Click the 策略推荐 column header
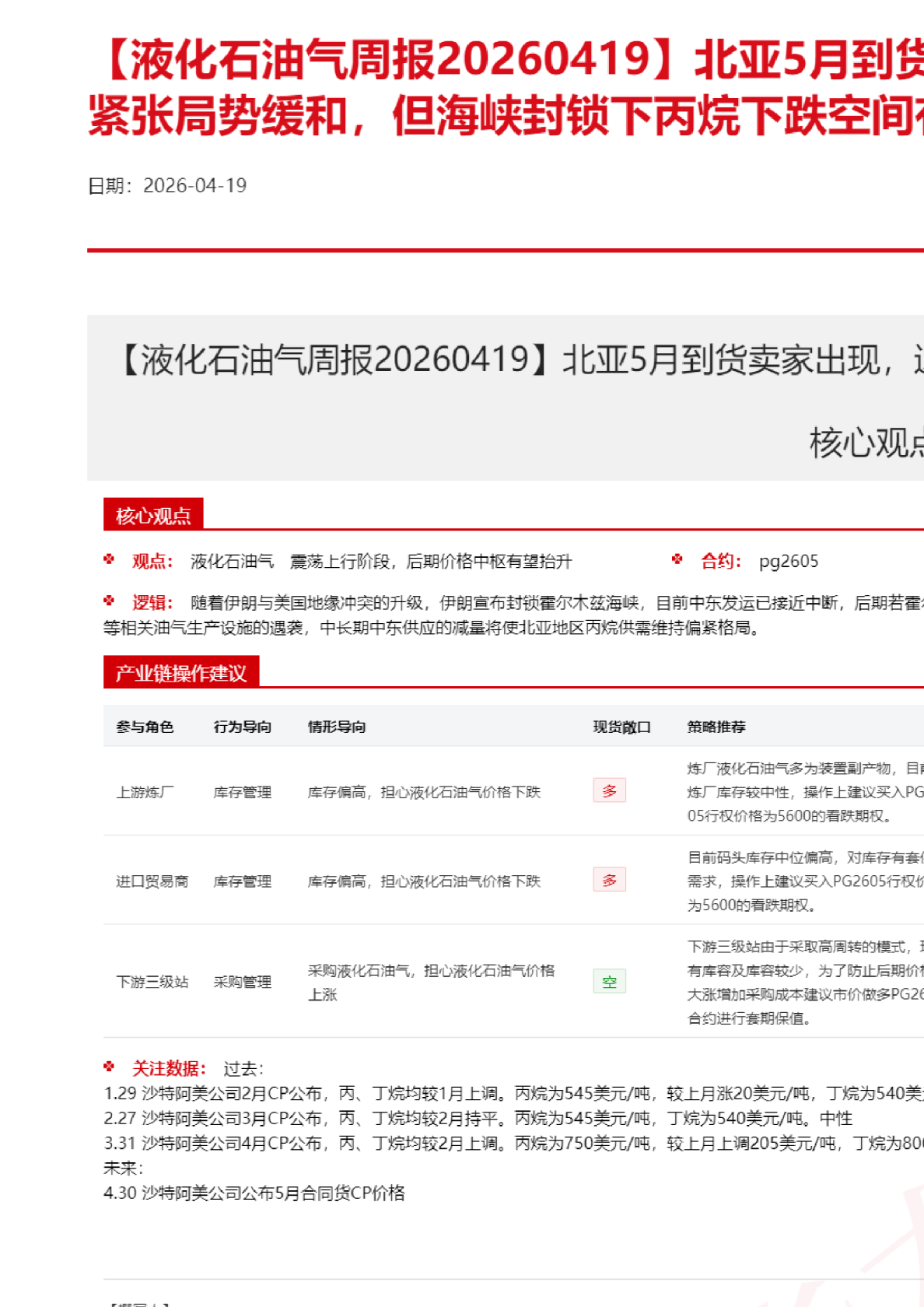The image size is (924, 1307). coord(716,727)
